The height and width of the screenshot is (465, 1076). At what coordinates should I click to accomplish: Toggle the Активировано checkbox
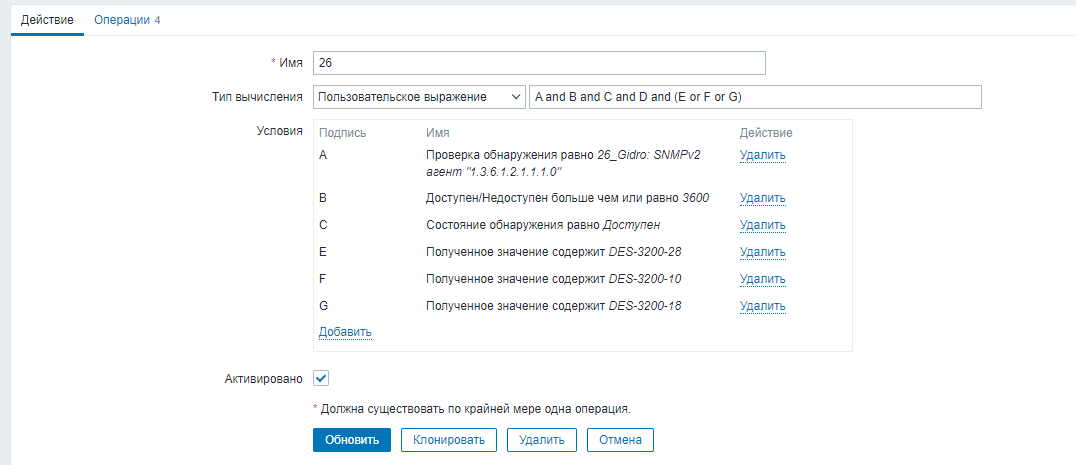click(321, 378)
